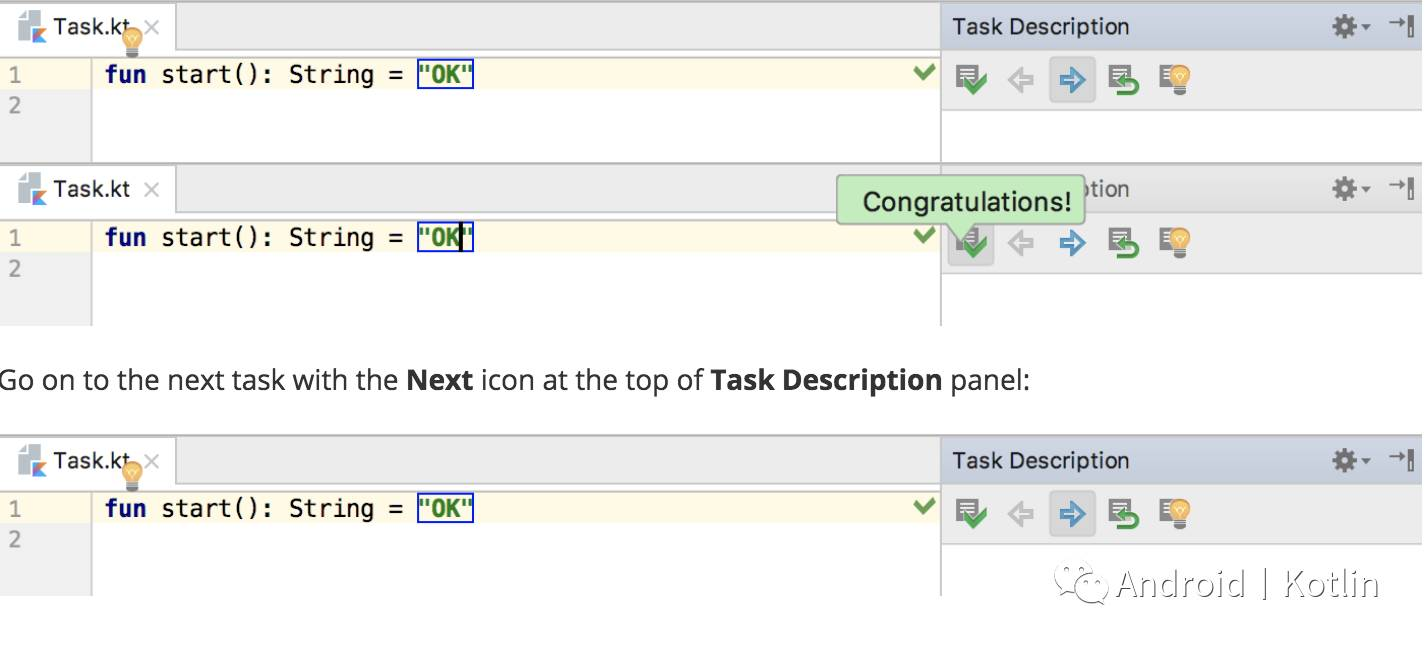This screenshot has width=1426, height=646.
Task: Expand gear settings menu in bottom panel
Action: [x=1350, y=461]
